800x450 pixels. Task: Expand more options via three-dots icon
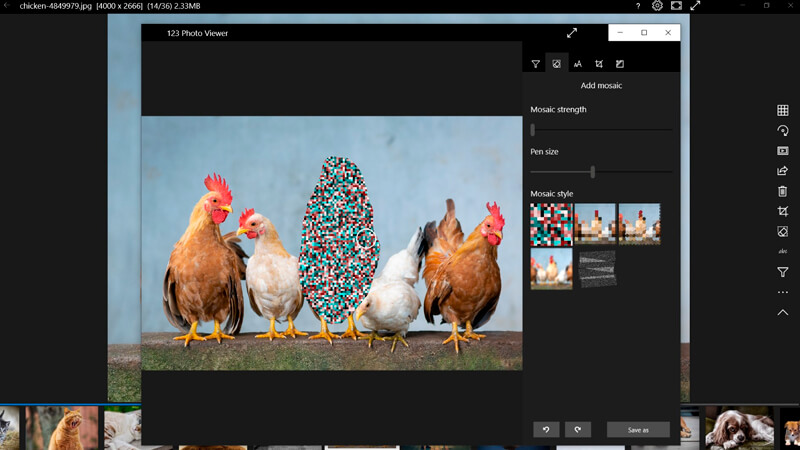tap(783, 293)
